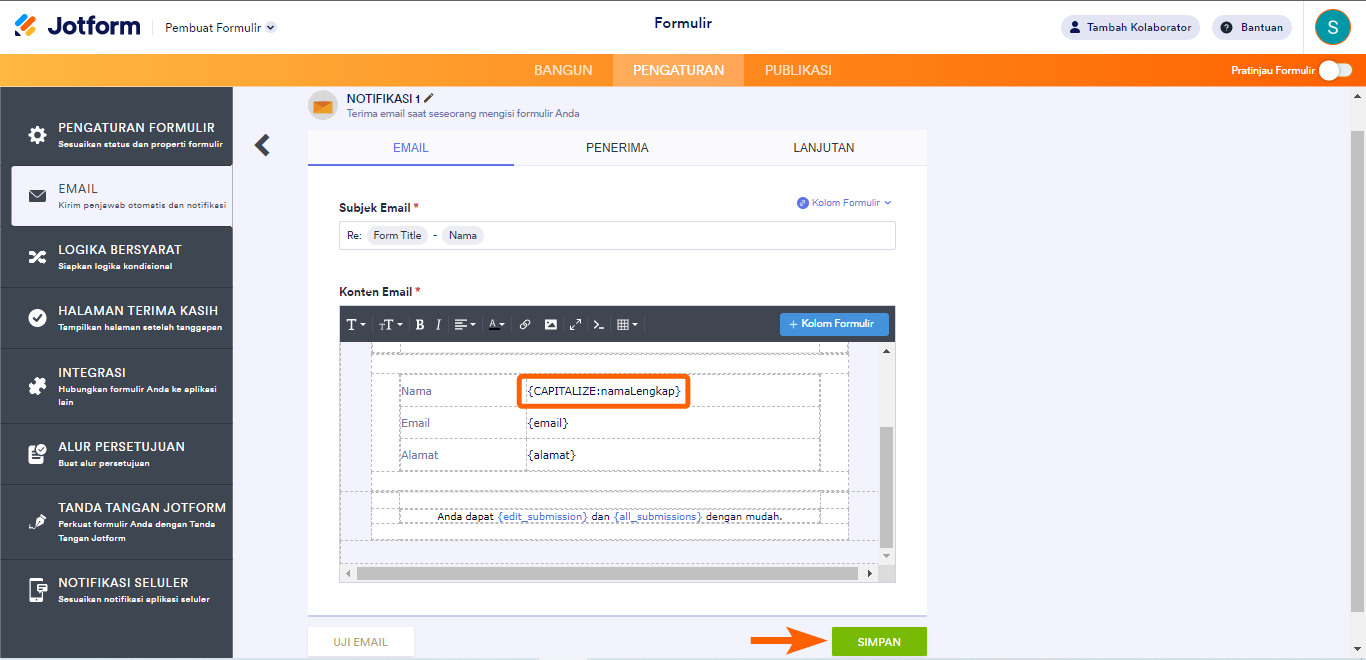Toggle the Pratinjau Formulir switch
The image size is (1366, 660).
(1334, 70)
